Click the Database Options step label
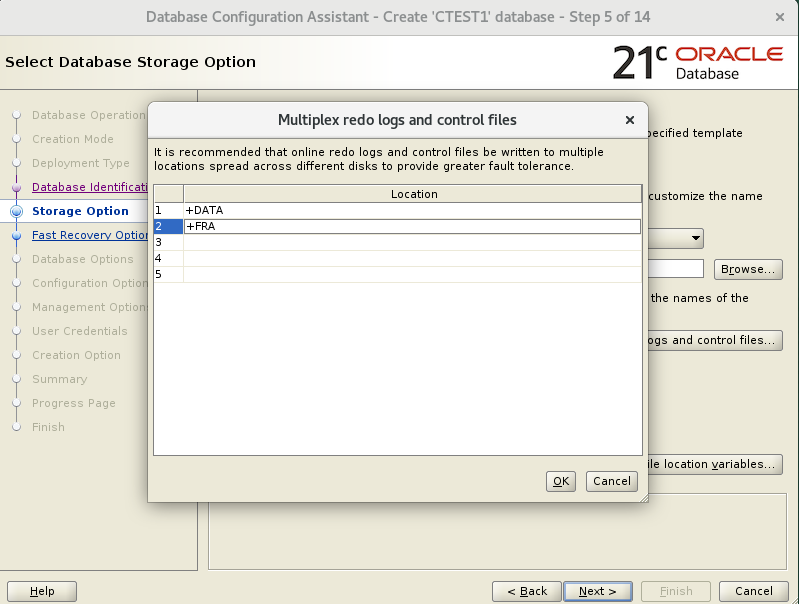799x604 pixels. pyautogui.click(x=83, y=259)
